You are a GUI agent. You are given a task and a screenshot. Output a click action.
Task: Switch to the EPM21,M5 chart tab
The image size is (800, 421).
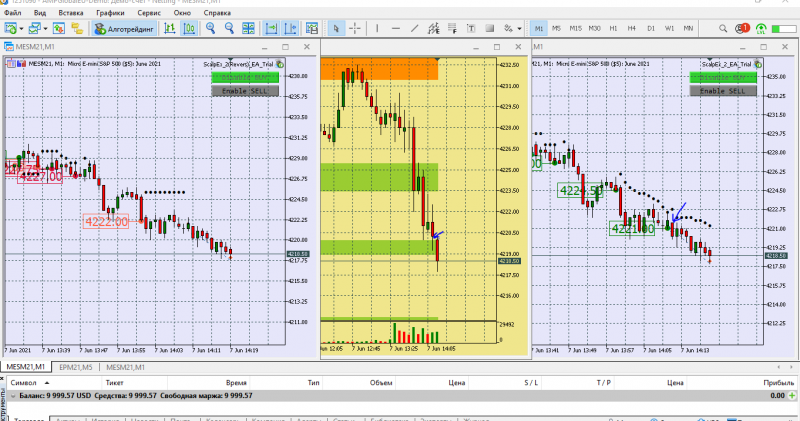(x=76, y=367)
